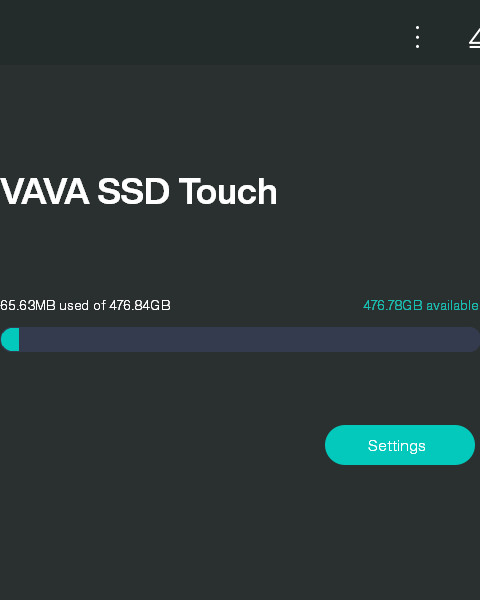Safely eject the VAVA SSD using eject icon
Screen dimensions: 480x600
(475, 38)
